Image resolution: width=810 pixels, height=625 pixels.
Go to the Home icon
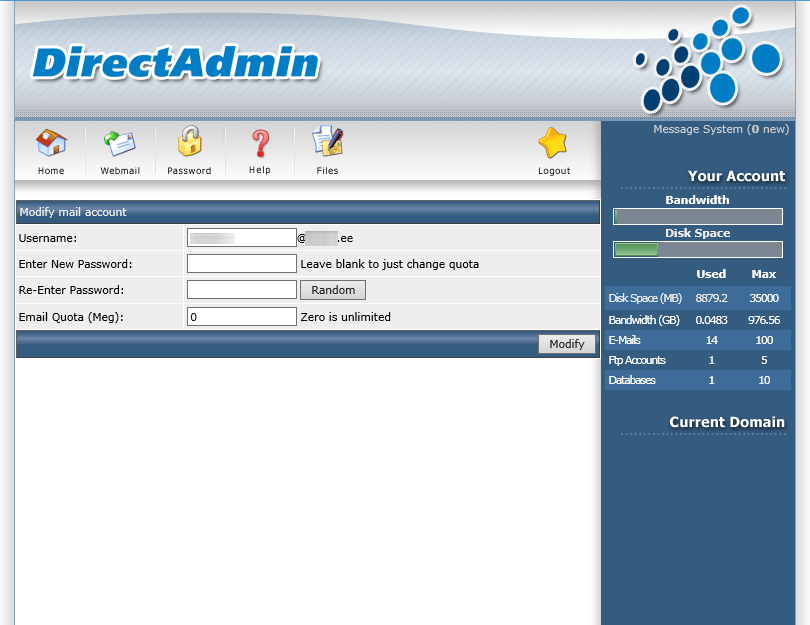click(51, 143)
